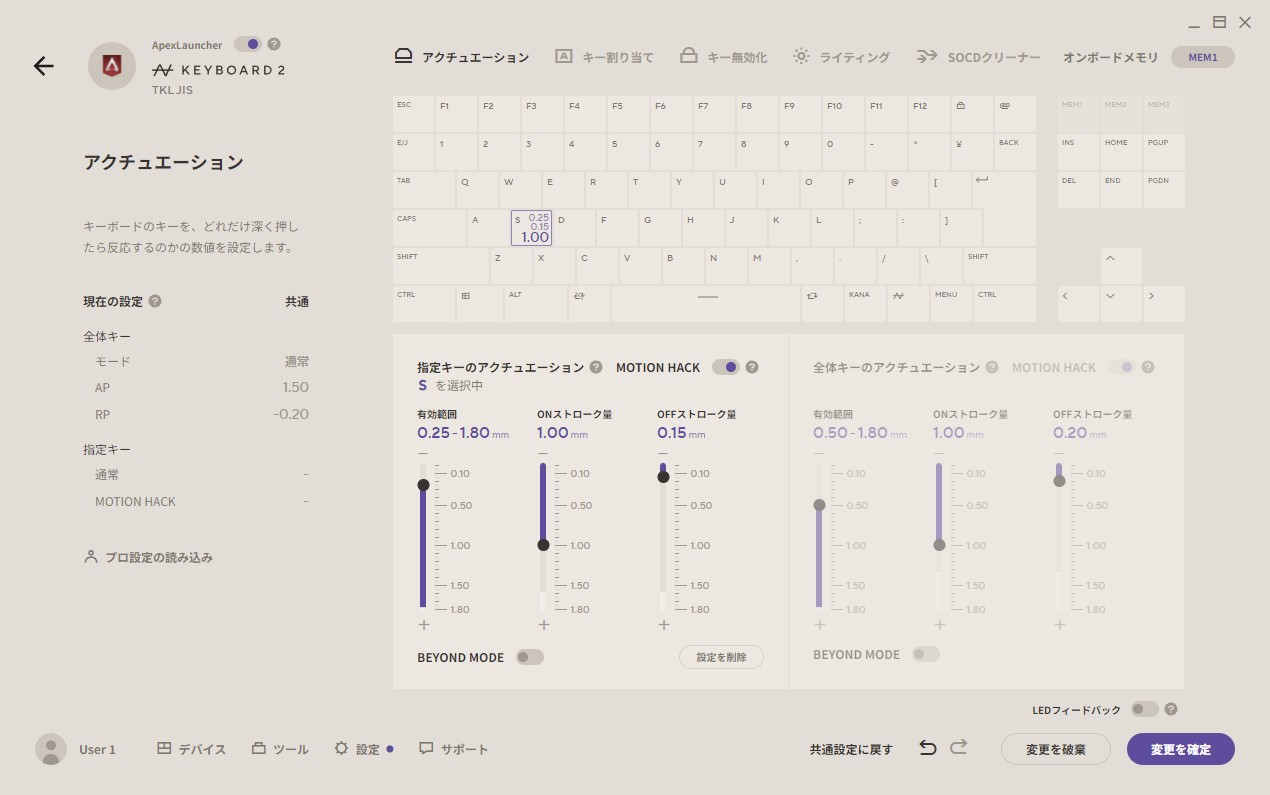1270x795 pixels.
Task: Click the redo arrow icon
Action: coord(957,746)
